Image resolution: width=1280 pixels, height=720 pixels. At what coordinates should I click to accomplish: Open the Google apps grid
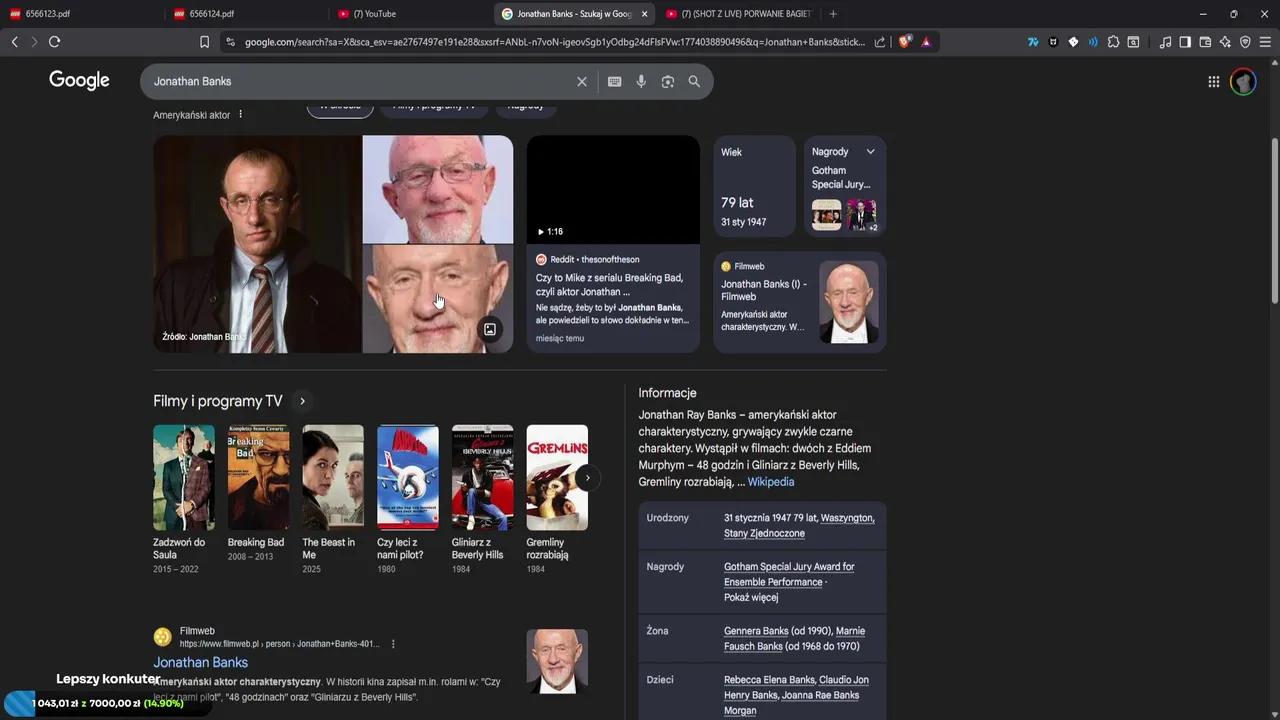pyautogui.click(x=1213, y=82)
